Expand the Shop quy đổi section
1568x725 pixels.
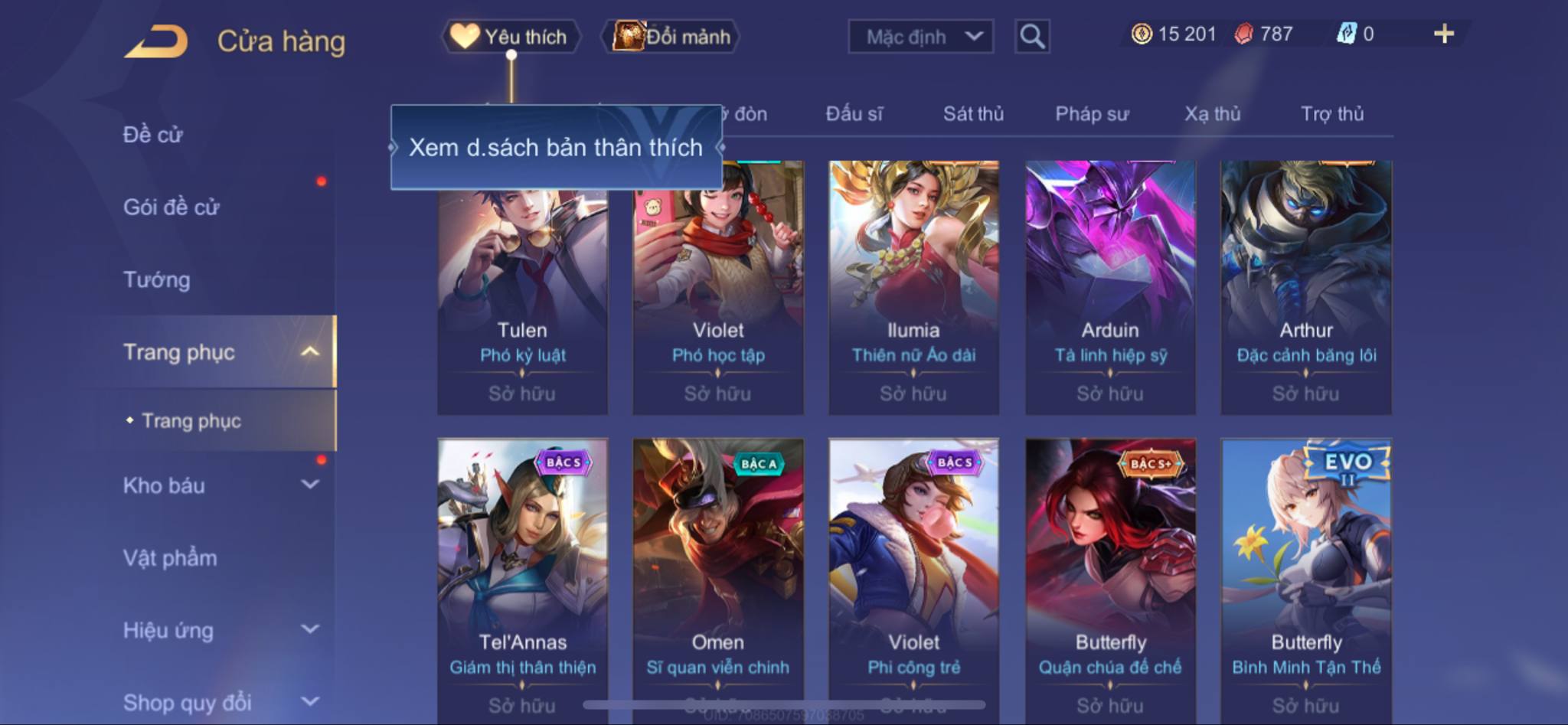pos(309,701)
